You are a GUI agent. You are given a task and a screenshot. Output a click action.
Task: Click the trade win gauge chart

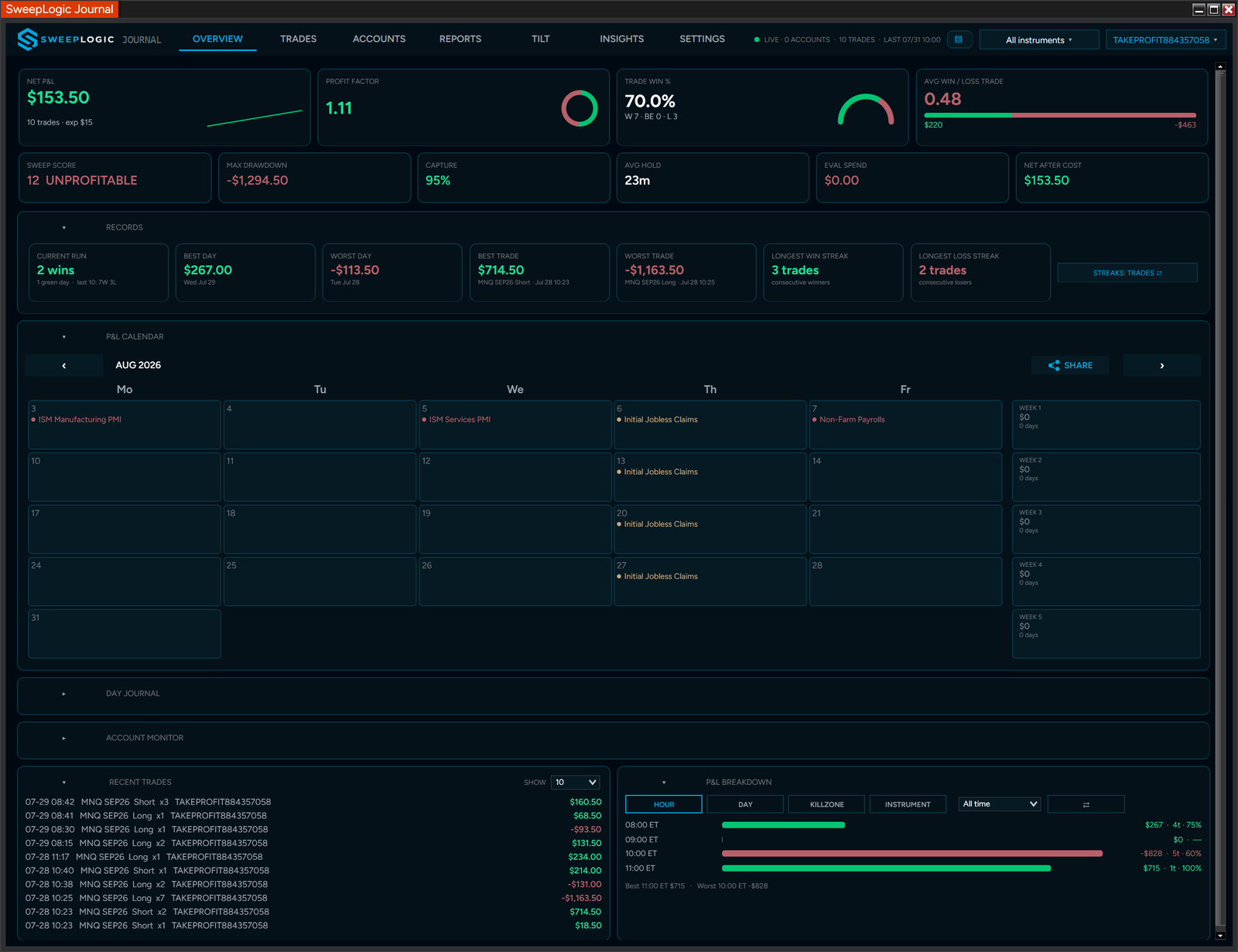(866, 109)
